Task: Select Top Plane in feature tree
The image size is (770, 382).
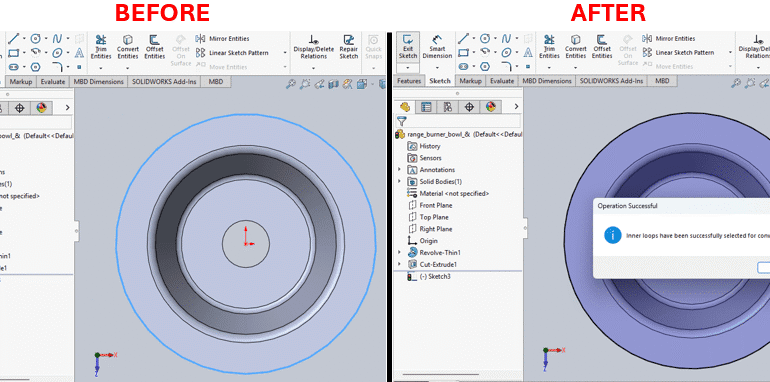Action: click(428, 217)
